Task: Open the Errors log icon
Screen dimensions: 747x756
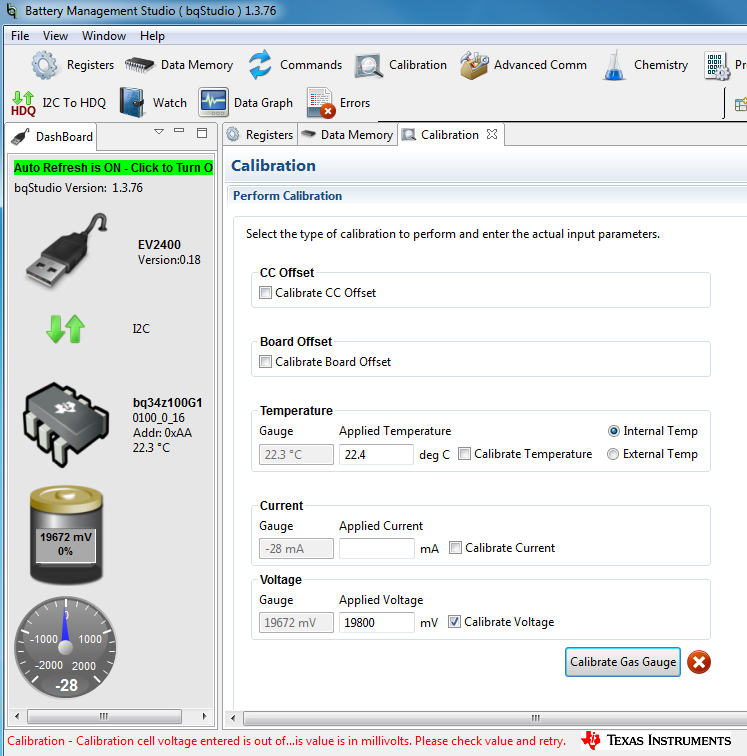Action: tap(321, 103)
